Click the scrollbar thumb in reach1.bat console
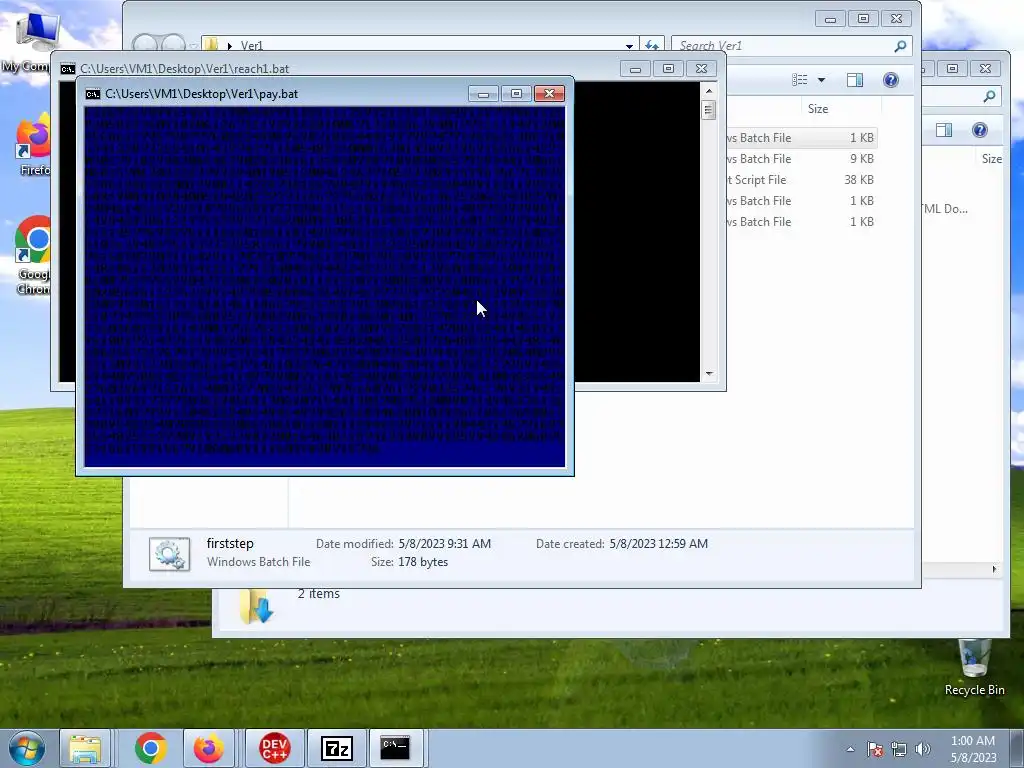This screenshot has height=768, width=1024. click(709, 109)
